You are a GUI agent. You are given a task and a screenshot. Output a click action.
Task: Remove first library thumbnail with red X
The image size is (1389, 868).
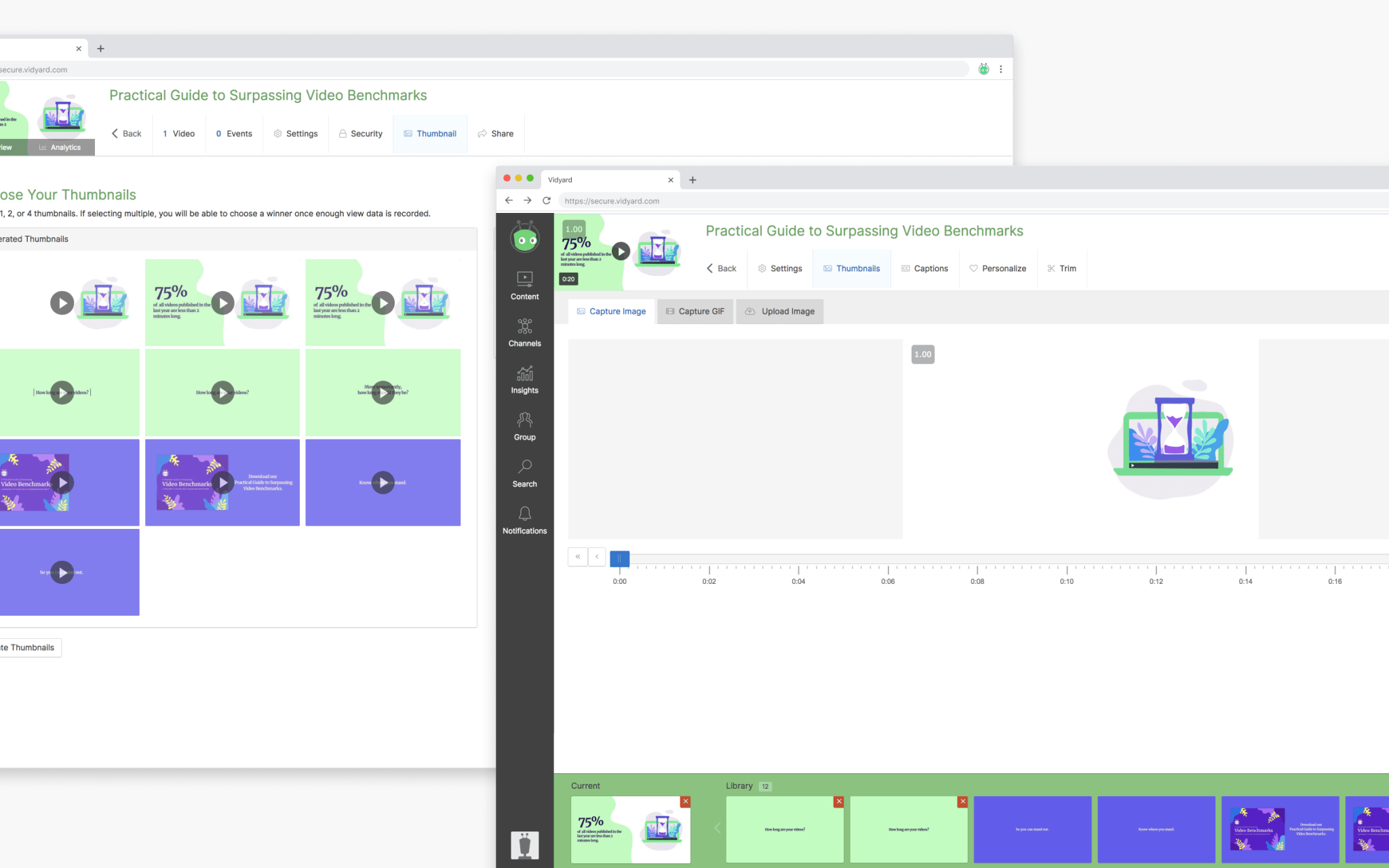pyautogui.click(x=839, y=802)
